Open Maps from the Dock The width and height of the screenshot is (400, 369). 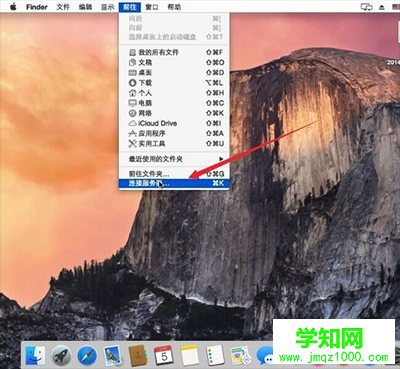point(241,355)
